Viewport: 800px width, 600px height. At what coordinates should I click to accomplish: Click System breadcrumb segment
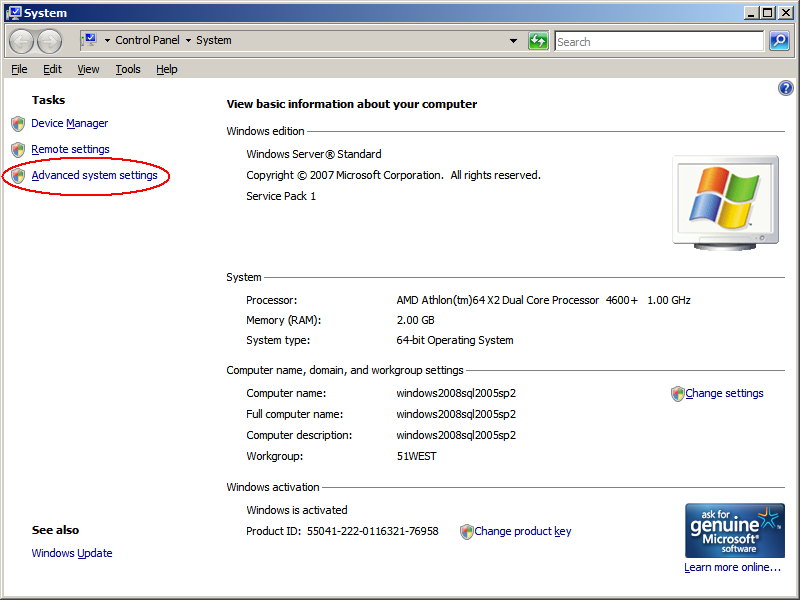(x=214, y=40)
